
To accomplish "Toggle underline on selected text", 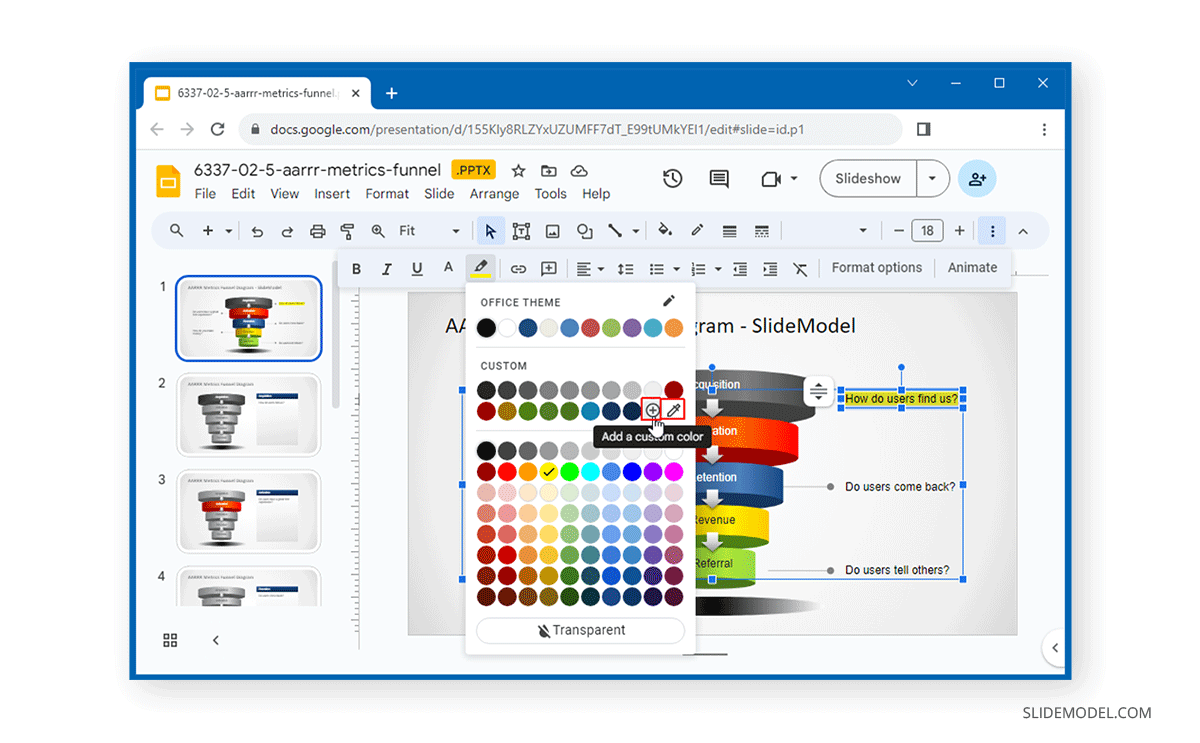I will click(x=417, y=268).
